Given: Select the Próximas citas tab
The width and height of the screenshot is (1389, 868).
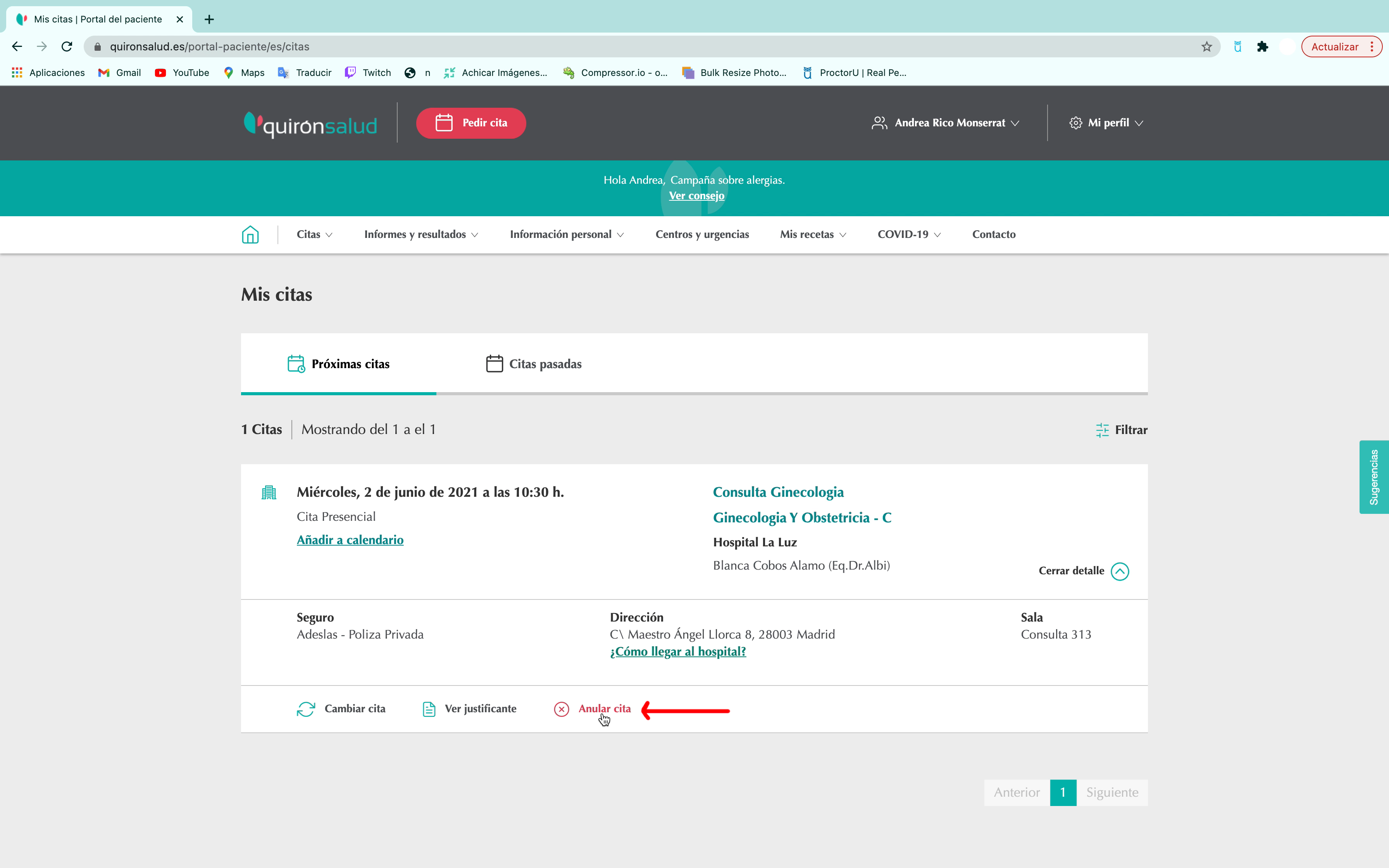Looking at the screenshot, I should [x=339, y=364].
